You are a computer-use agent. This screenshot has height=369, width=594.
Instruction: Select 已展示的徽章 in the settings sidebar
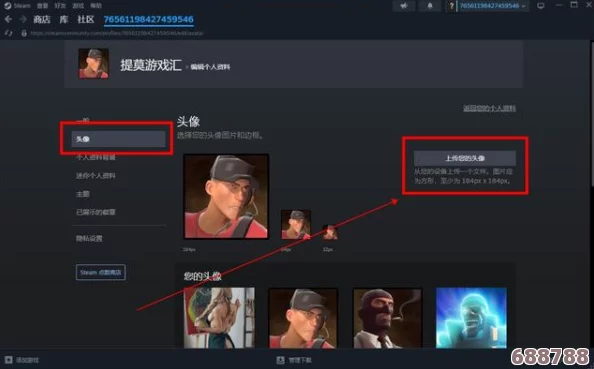pyautogui.click(x=95, y=212)
